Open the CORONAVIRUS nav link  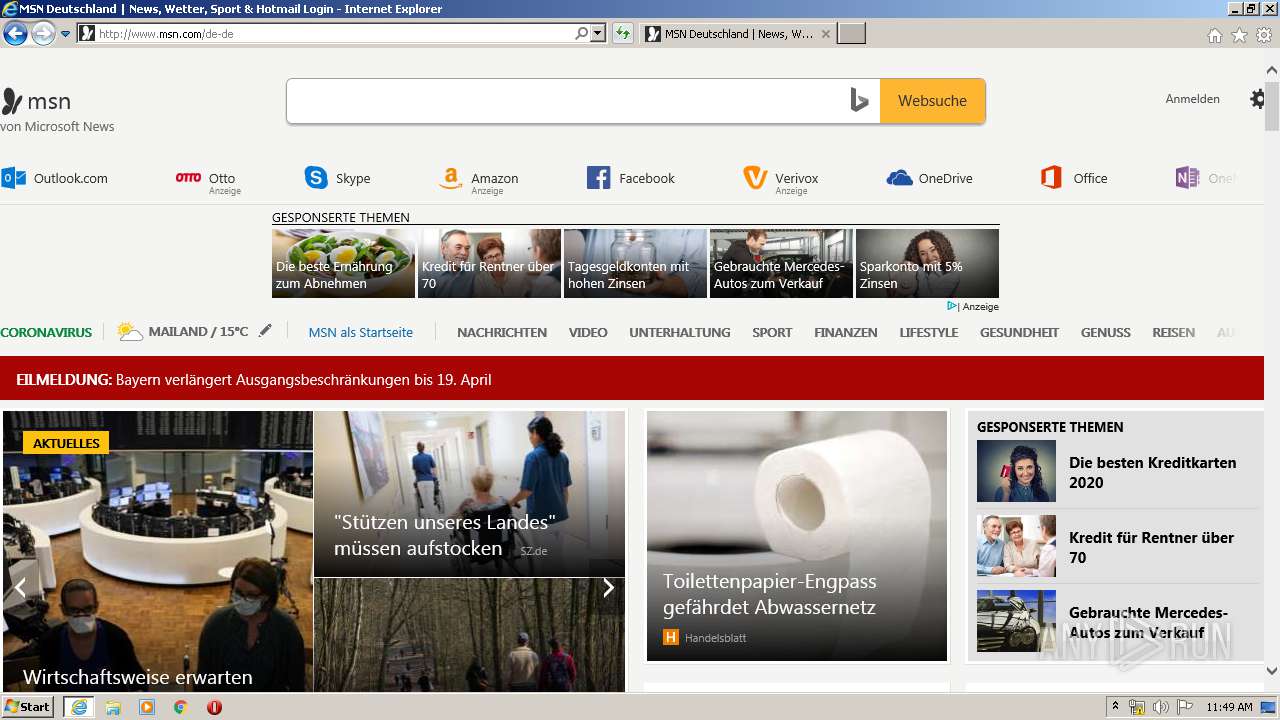click(x=46, y=332)
